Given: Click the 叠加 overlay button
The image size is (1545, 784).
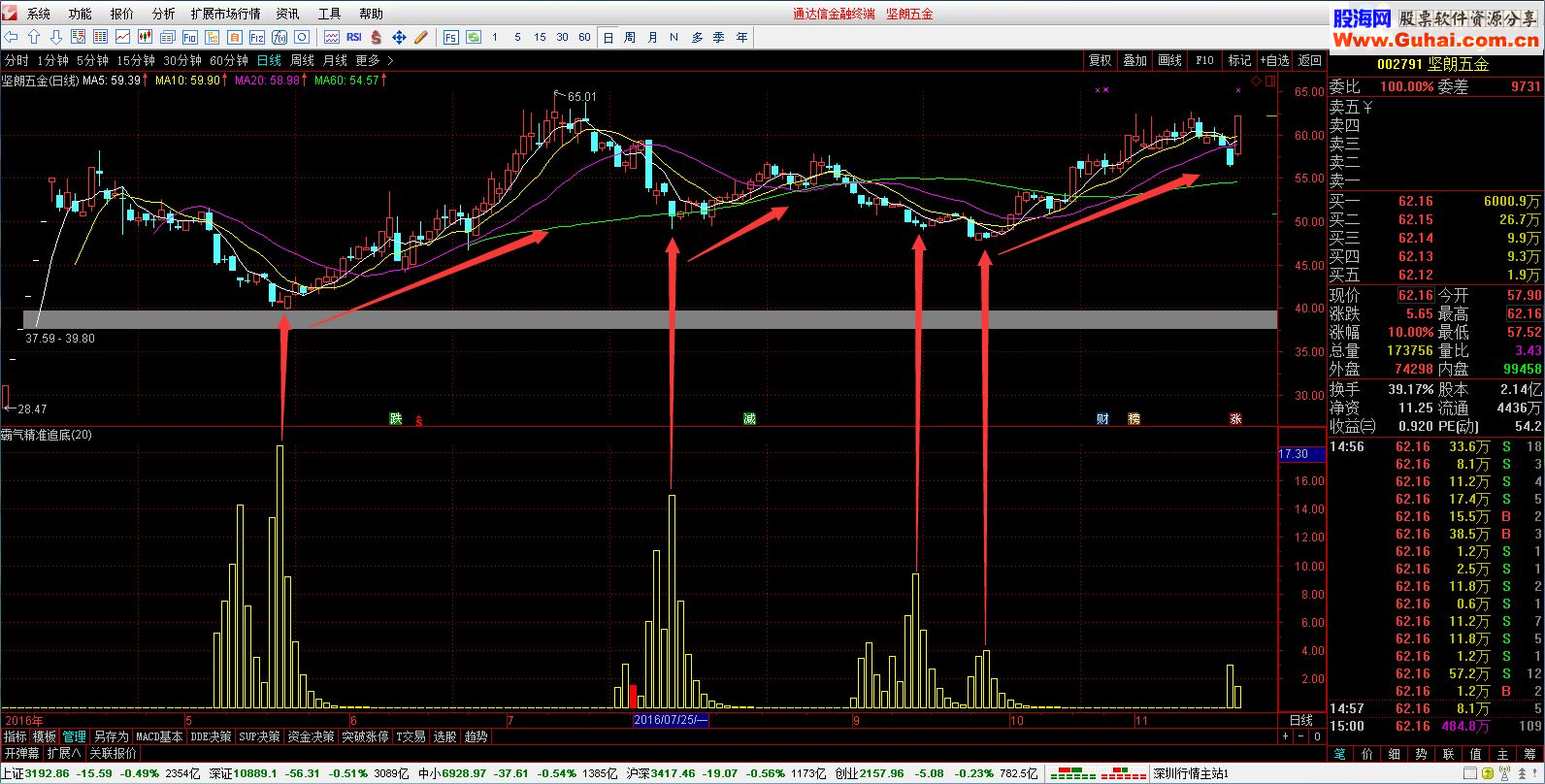Looking at the screenshot, I should (1135, 60).
